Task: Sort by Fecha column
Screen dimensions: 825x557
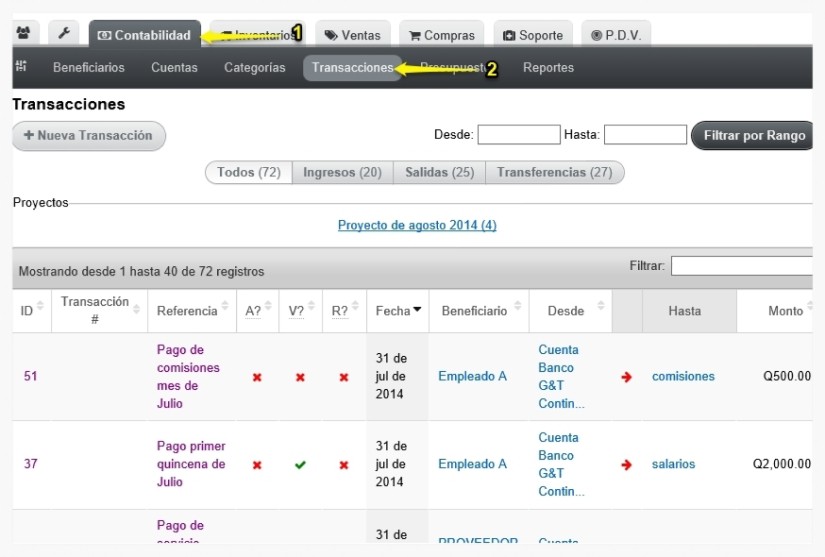Action: pyautogui.click(x=398, y=310)
